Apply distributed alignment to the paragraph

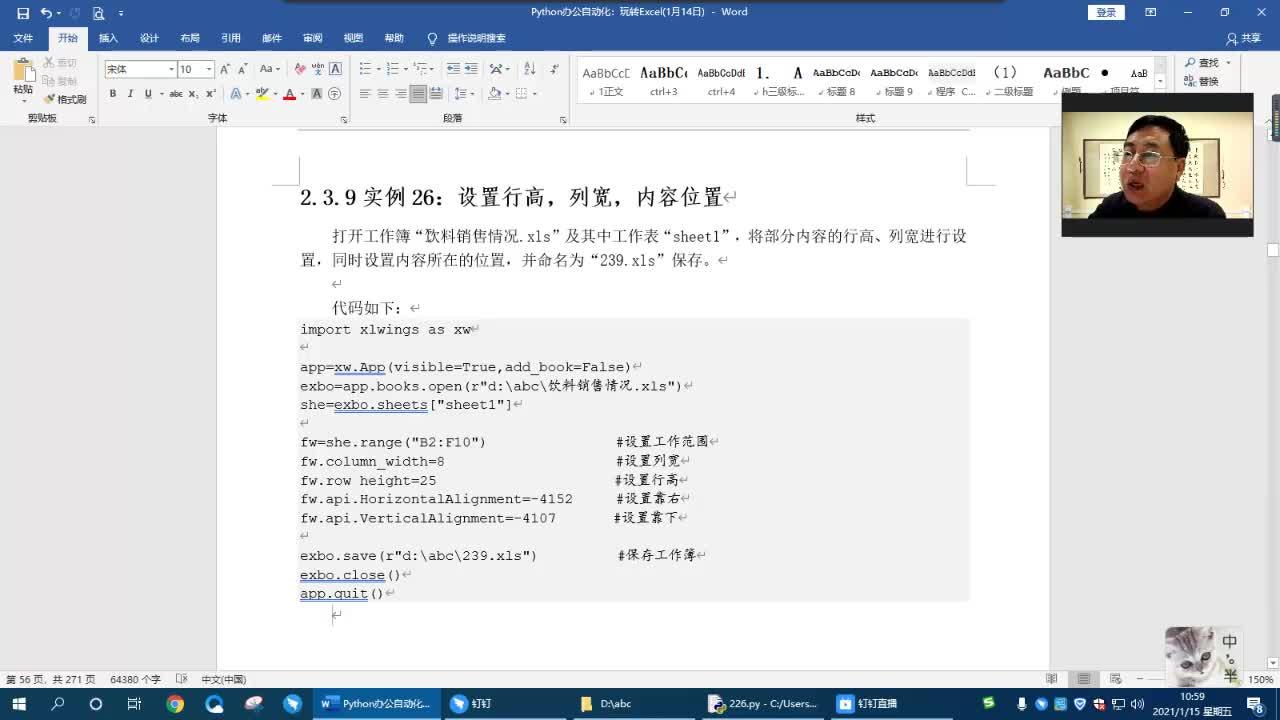coord(437,94)
